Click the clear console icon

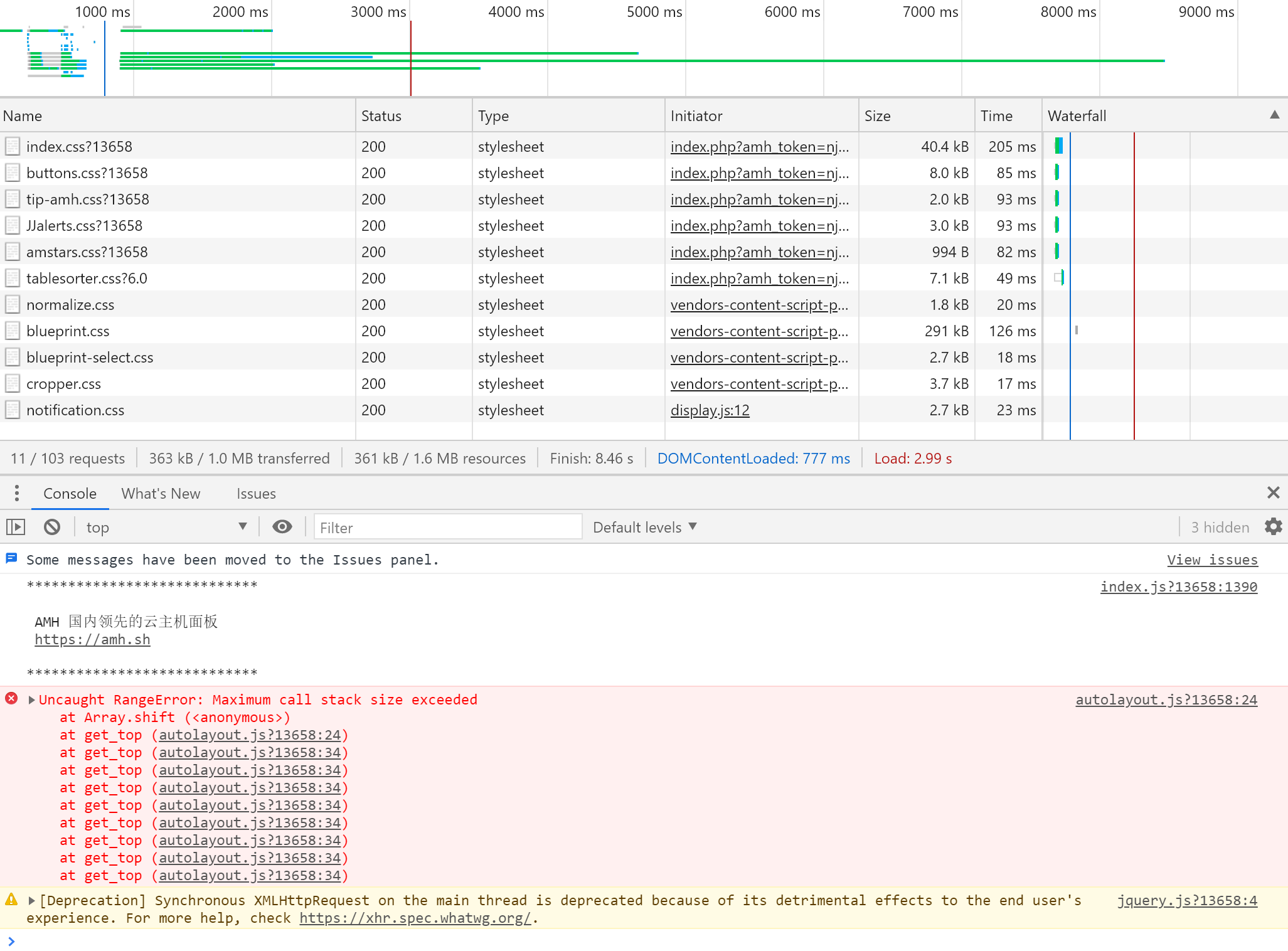coord(52,527)
